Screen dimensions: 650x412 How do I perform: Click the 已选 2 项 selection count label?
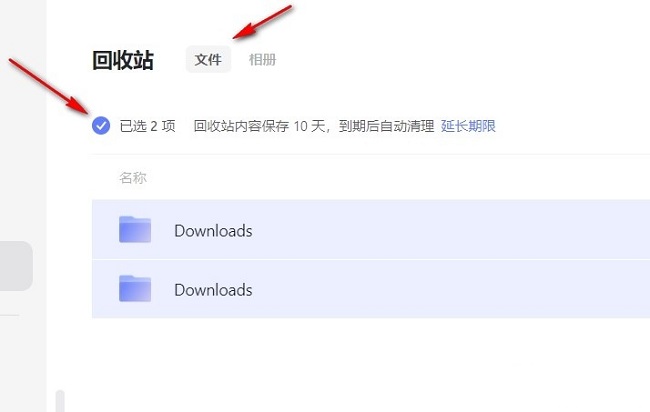[x=147, y=126]
